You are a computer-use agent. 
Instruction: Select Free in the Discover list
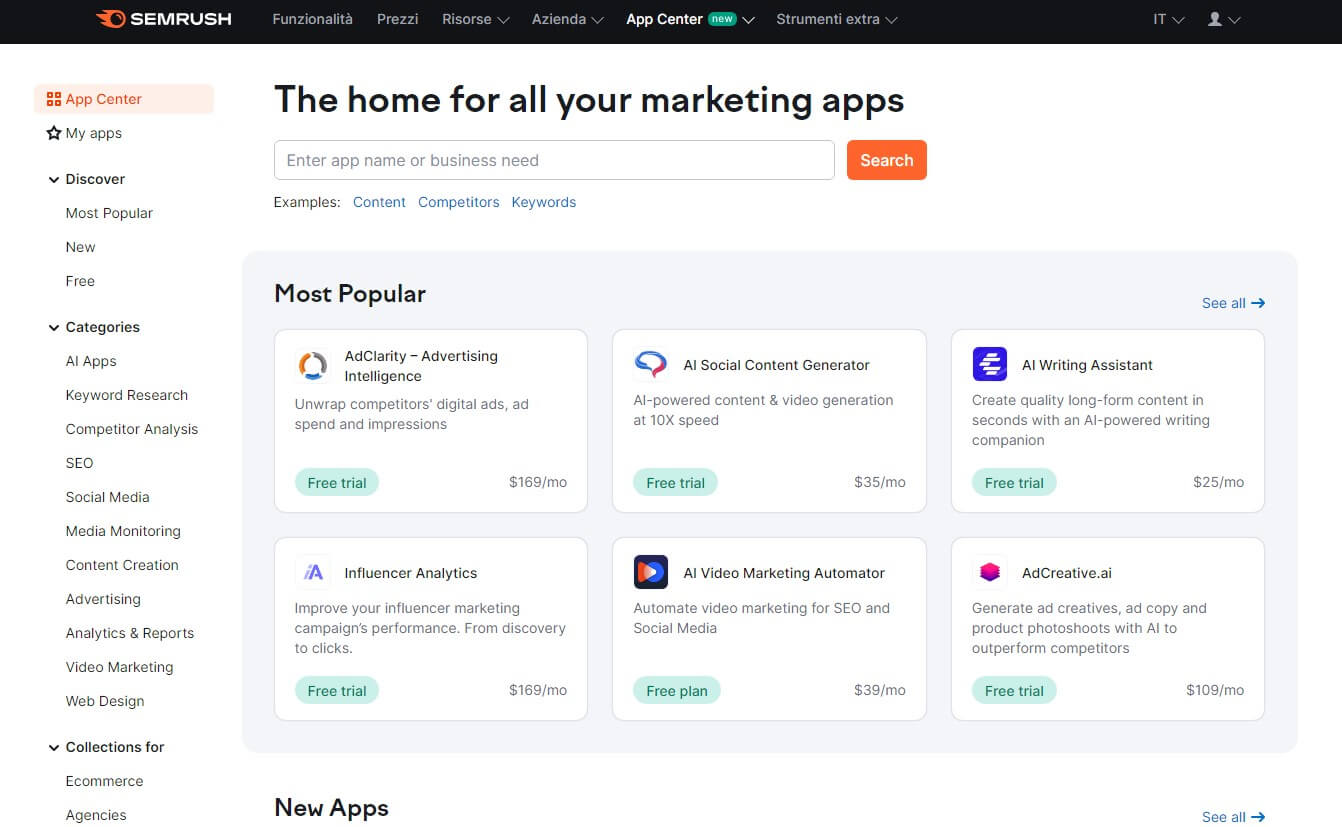[80, 281]
